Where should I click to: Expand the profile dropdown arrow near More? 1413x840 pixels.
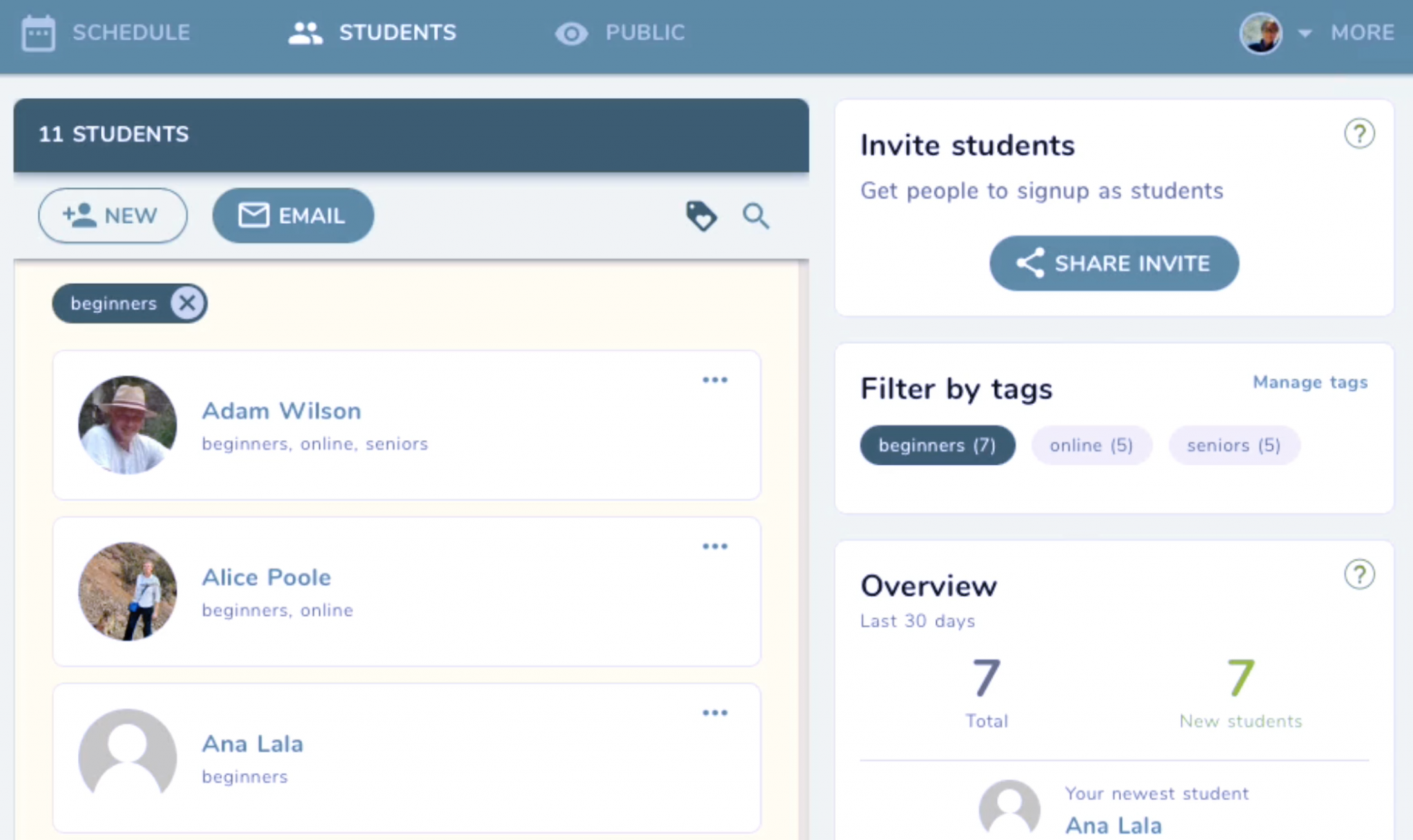pos(1305,33)
